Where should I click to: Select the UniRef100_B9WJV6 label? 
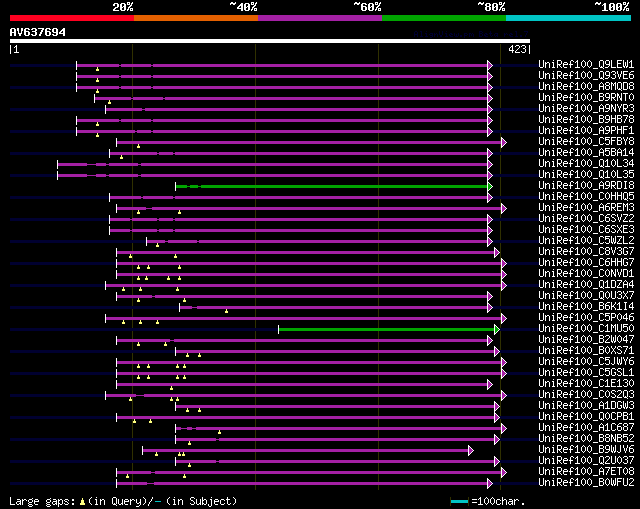tap(586, 450)
